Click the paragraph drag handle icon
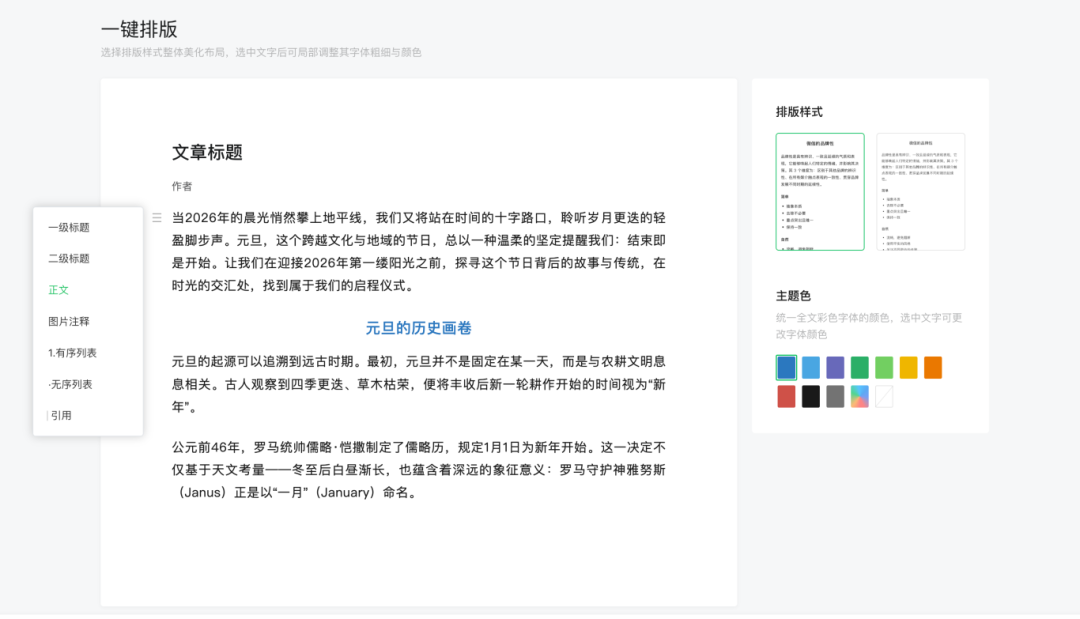This screenshot has width=1080, height=619. pyautogui.click(x=157, y=217)
